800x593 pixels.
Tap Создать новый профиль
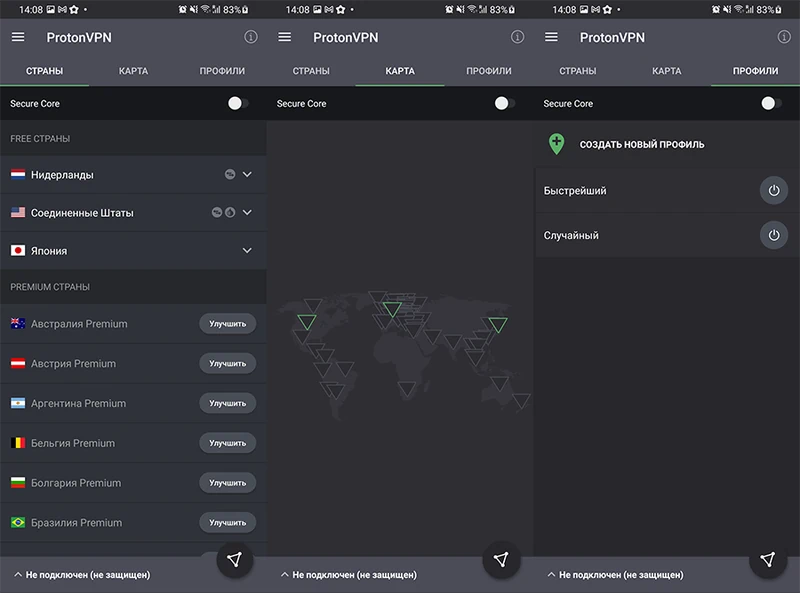pos(640,143)
